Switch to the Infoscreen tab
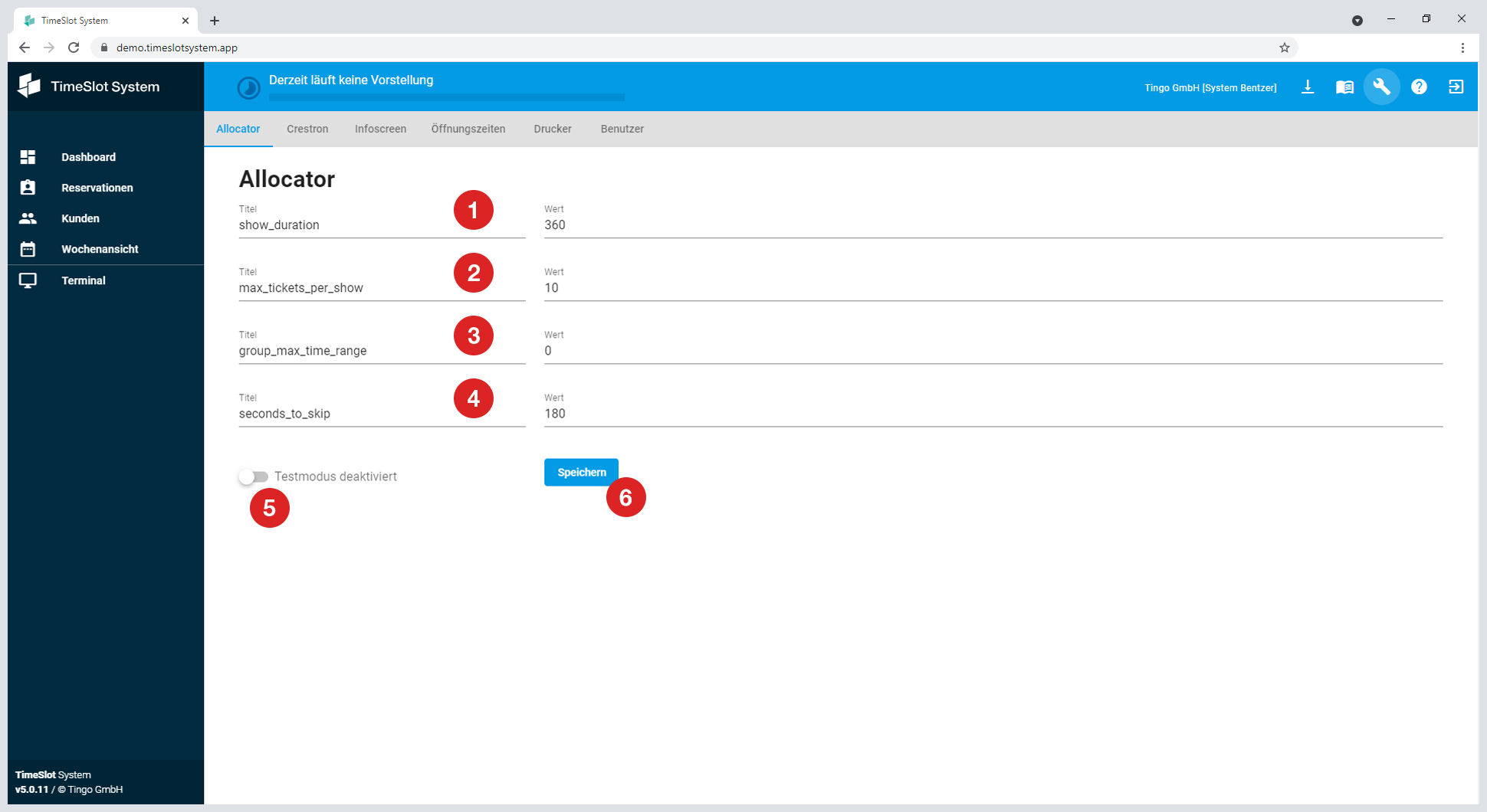 (x=380, y=129)
